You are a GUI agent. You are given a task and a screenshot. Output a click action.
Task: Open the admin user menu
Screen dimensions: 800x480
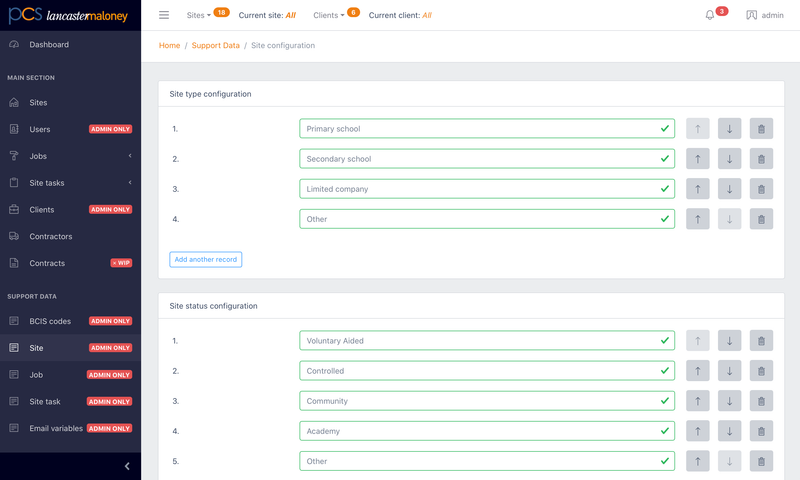click(x=765, y=15)
